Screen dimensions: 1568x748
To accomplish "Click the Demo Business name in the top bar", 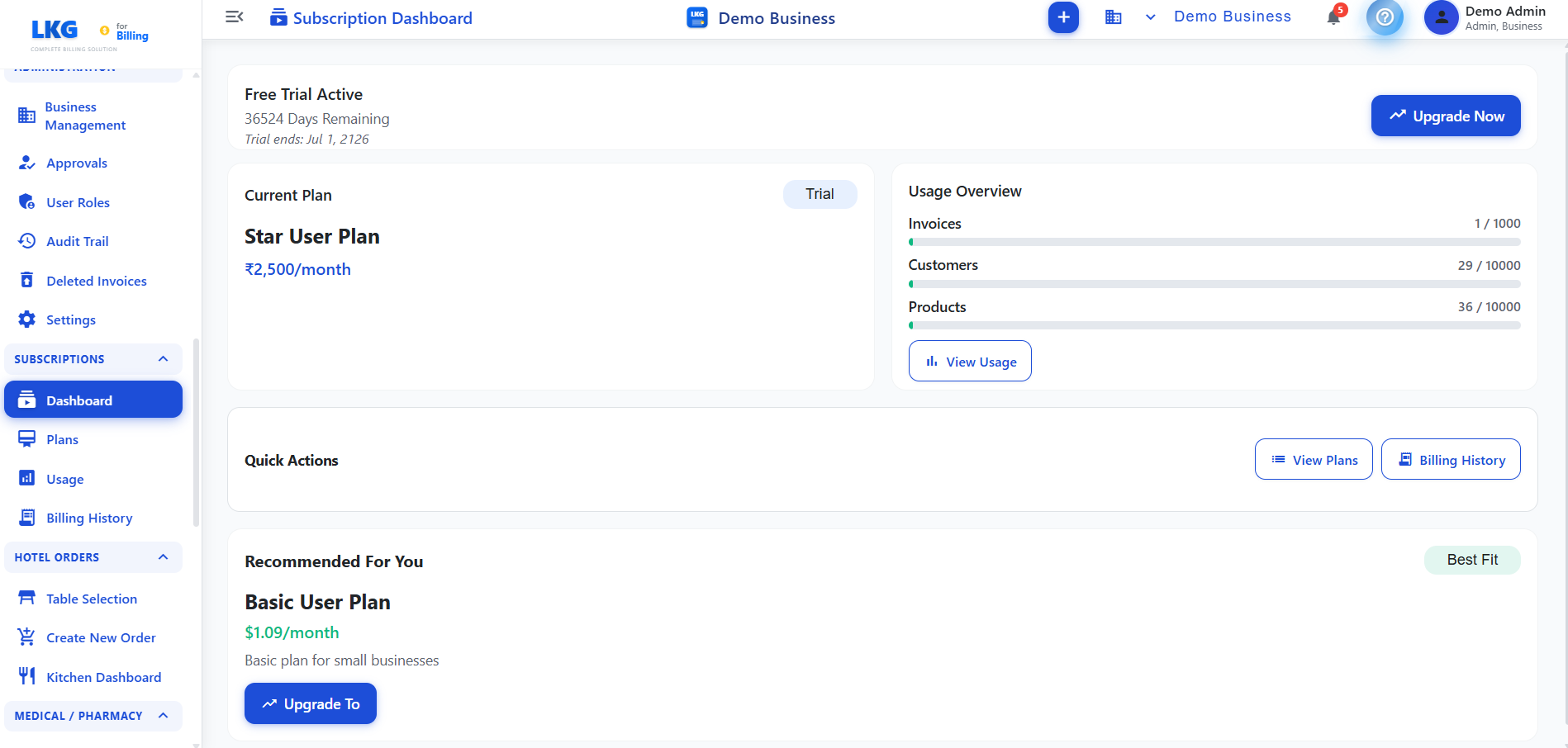I will pyautogui.click(x=1232, y=17).
